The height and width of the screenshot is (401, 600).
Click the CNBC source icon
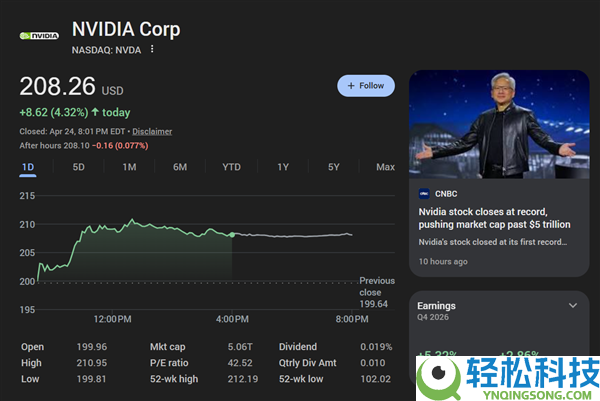tap(424, 194)
